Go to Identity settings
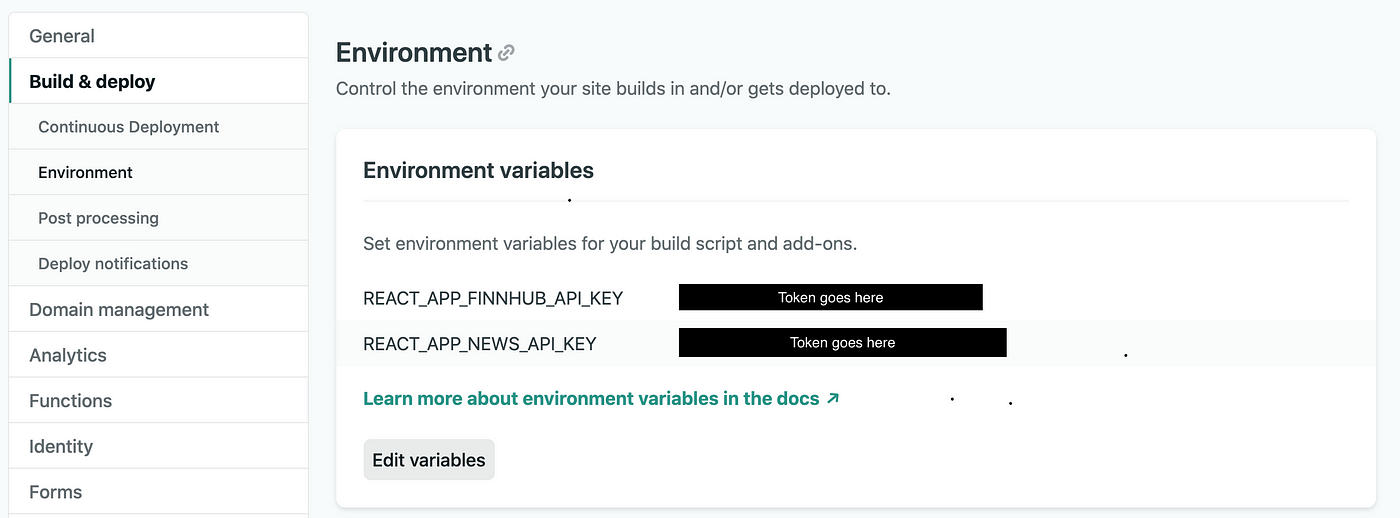 (x=159, y=446)
